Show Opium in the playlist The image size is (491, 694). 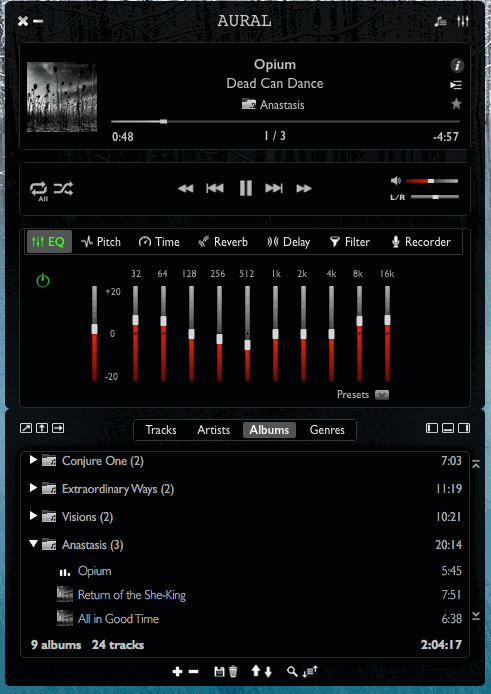click(x=456, y=85)
